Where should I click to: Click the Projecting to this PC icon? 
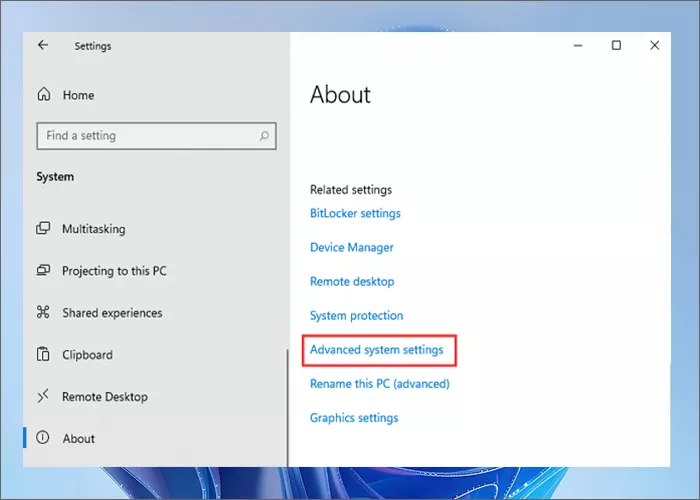click(x=43, y=270)
